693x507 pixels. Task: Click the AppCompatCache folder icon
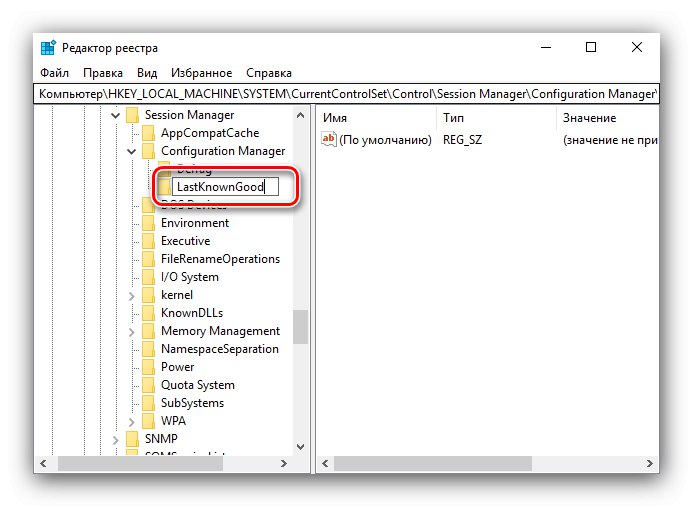[148, 133]
